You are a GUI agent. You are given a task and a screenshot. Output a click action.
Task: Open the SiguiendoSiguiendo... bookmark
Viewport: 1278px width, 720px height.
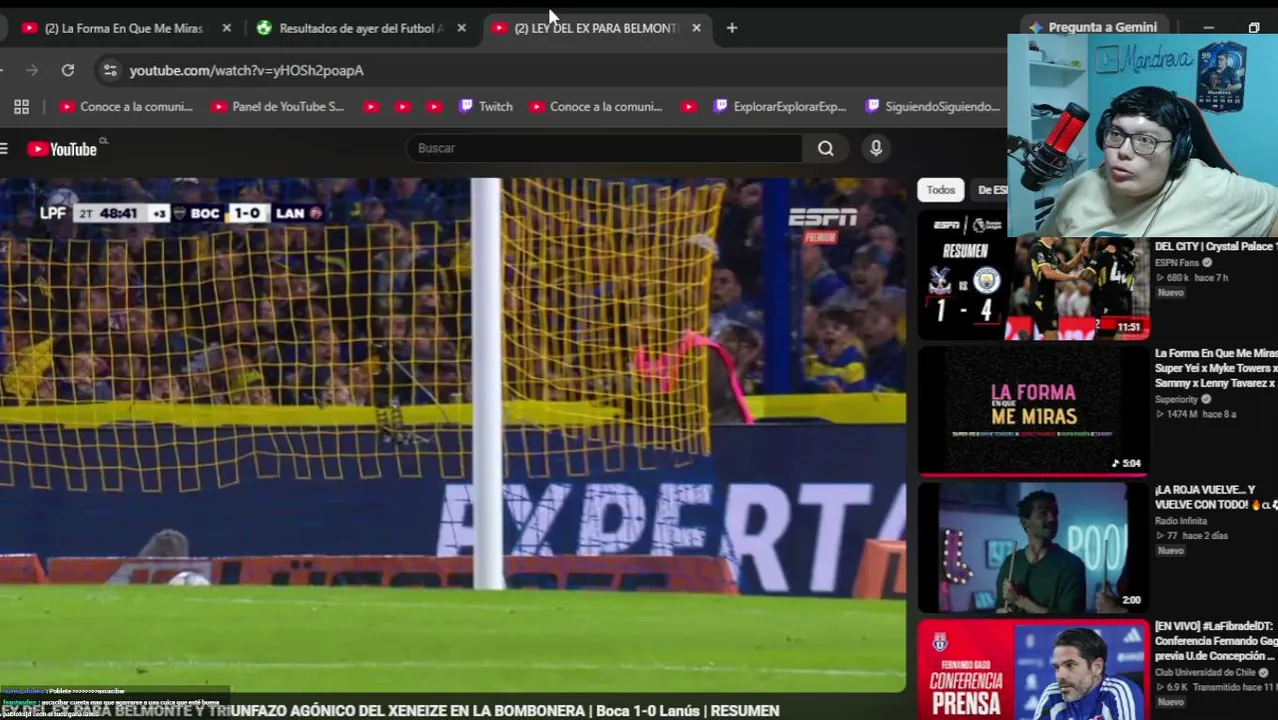[933, 107]
